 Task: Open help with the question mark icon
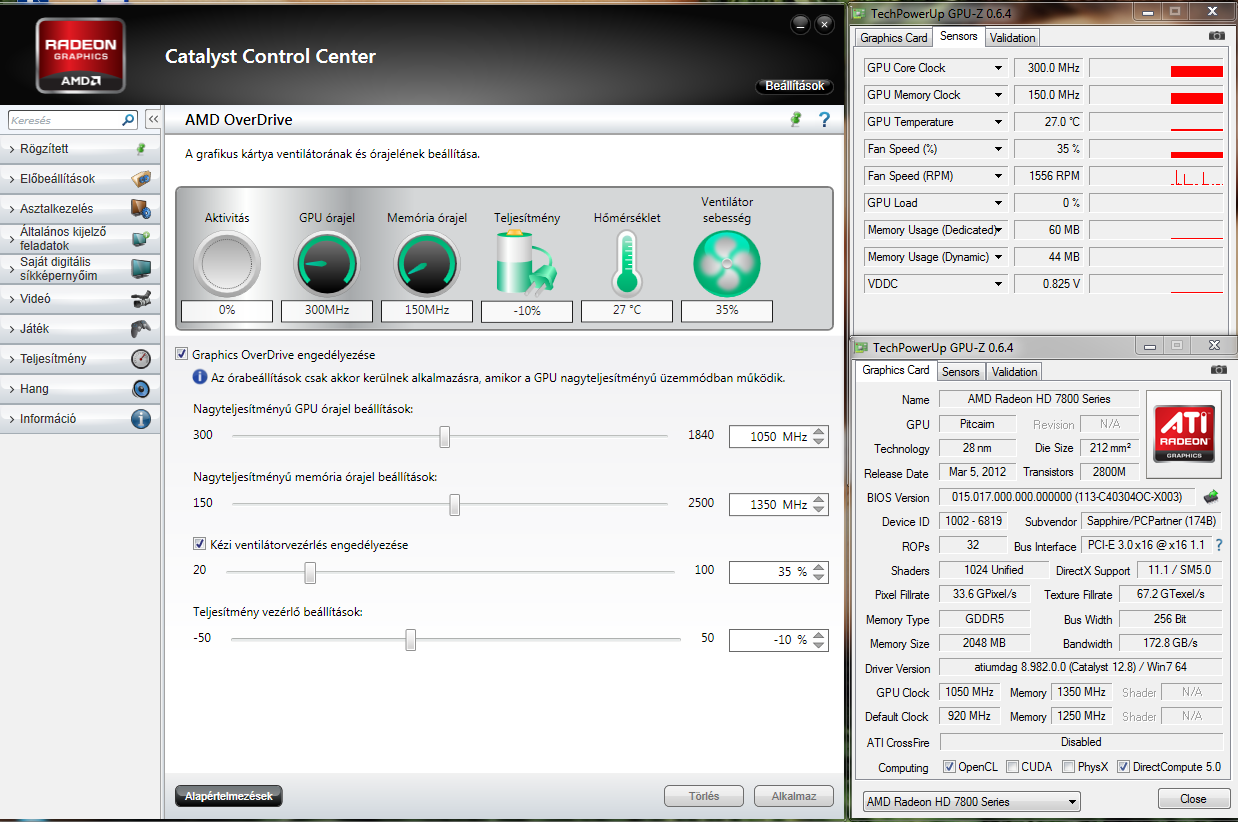point(824,120)
